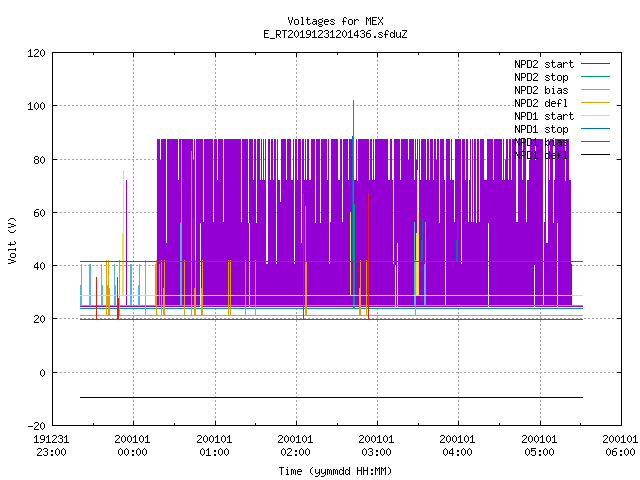Click the y-axis tick label 60
Screen dimensions: 640x480
(x=39, y=213)
